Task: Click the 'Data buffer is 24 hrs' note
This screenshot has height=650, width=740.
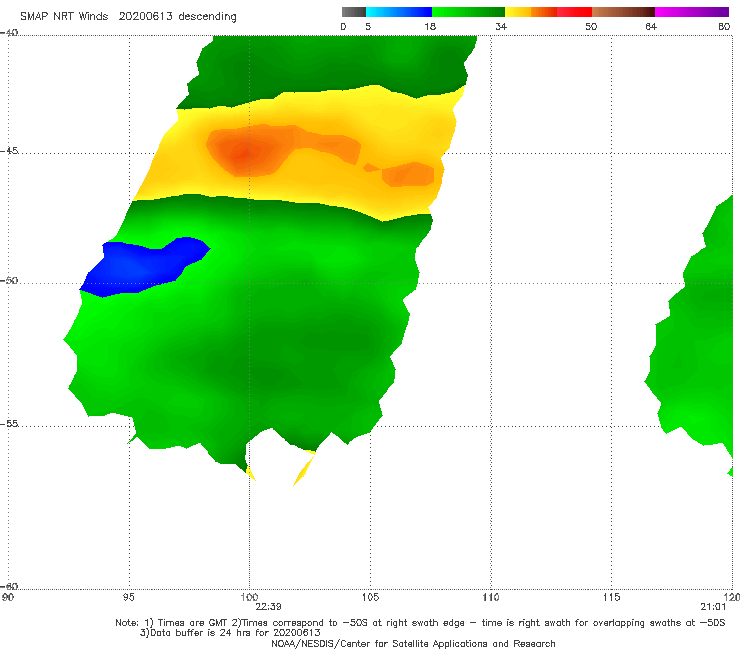Action: click(230, 633)
